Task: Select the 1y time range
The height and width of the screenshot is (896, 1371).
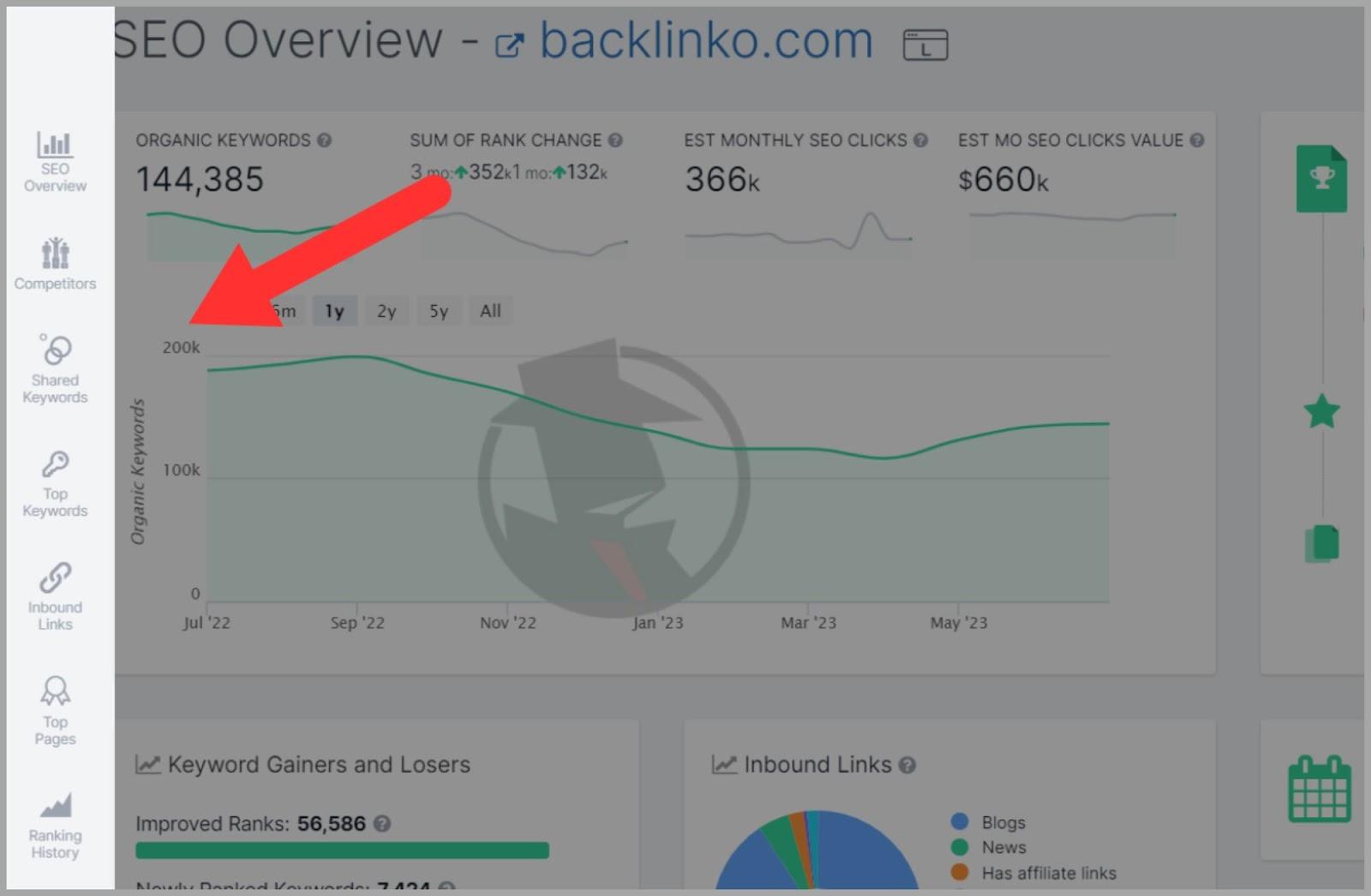Action: tap(334, 311)
